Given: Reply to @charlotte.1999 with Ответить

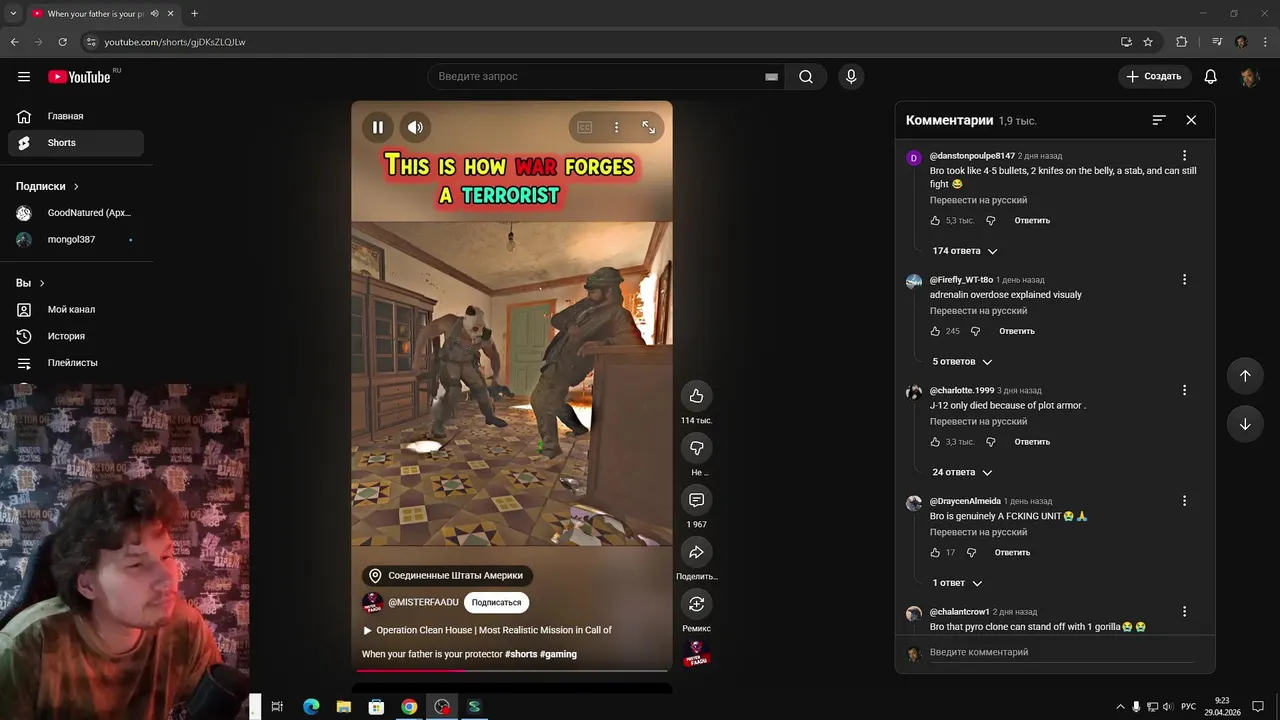Looking at the screenshot, I should [1032, 442].
